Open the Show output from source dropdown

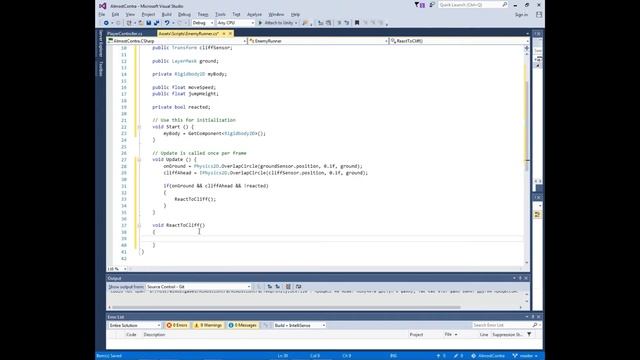pyautogui.click(x=198, y=287)
